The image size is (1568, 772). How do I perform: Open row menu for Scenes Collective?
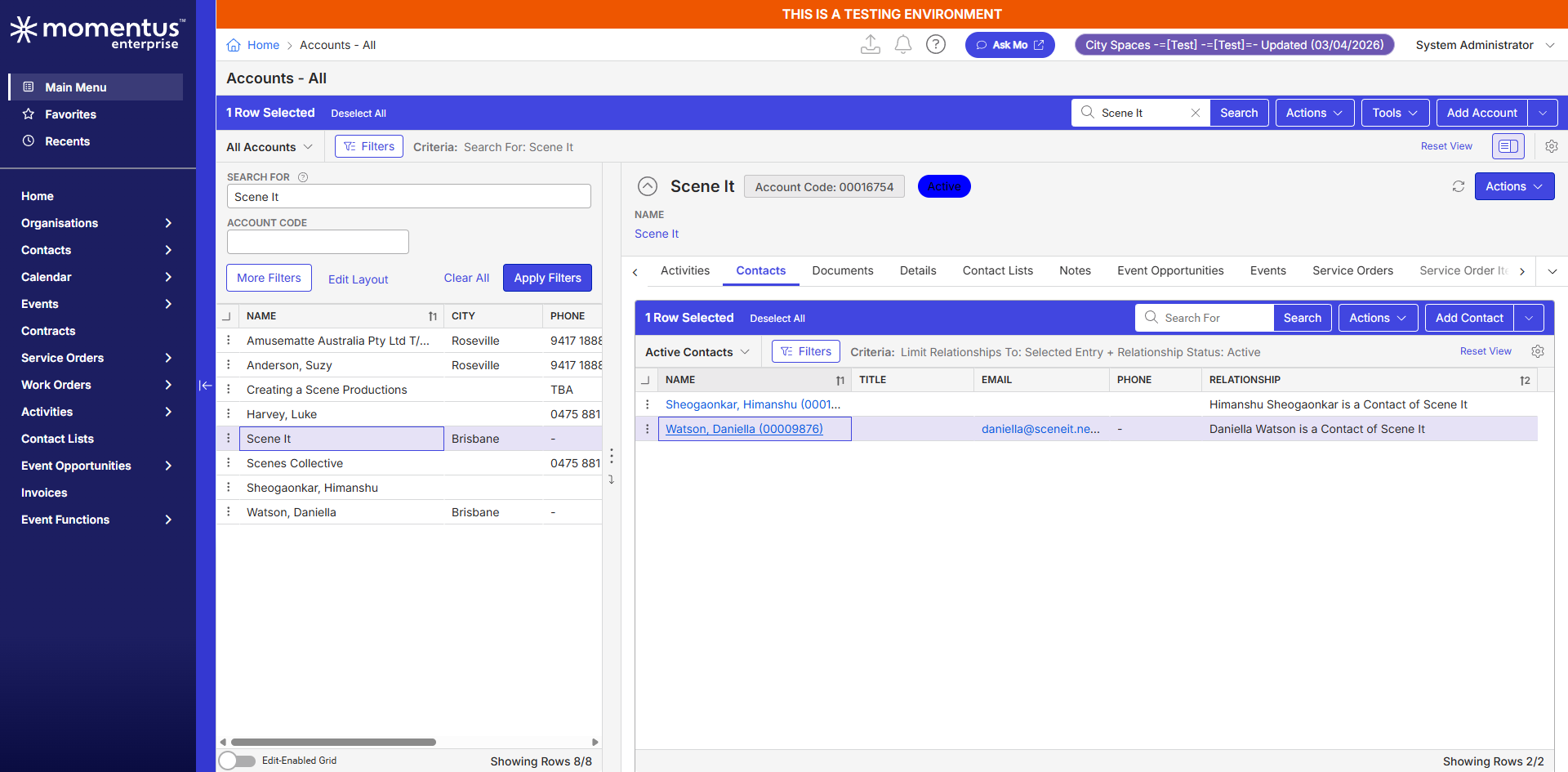tap(229, 463)
